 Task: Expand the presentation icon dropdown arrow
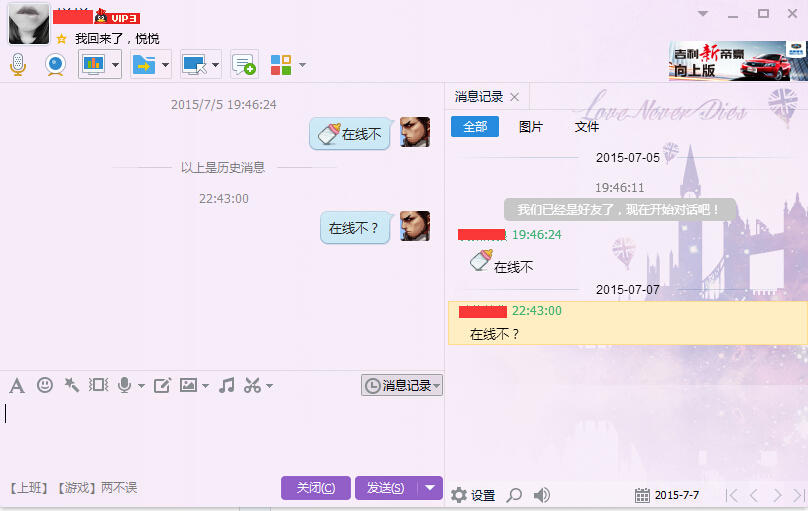[115, 65]
